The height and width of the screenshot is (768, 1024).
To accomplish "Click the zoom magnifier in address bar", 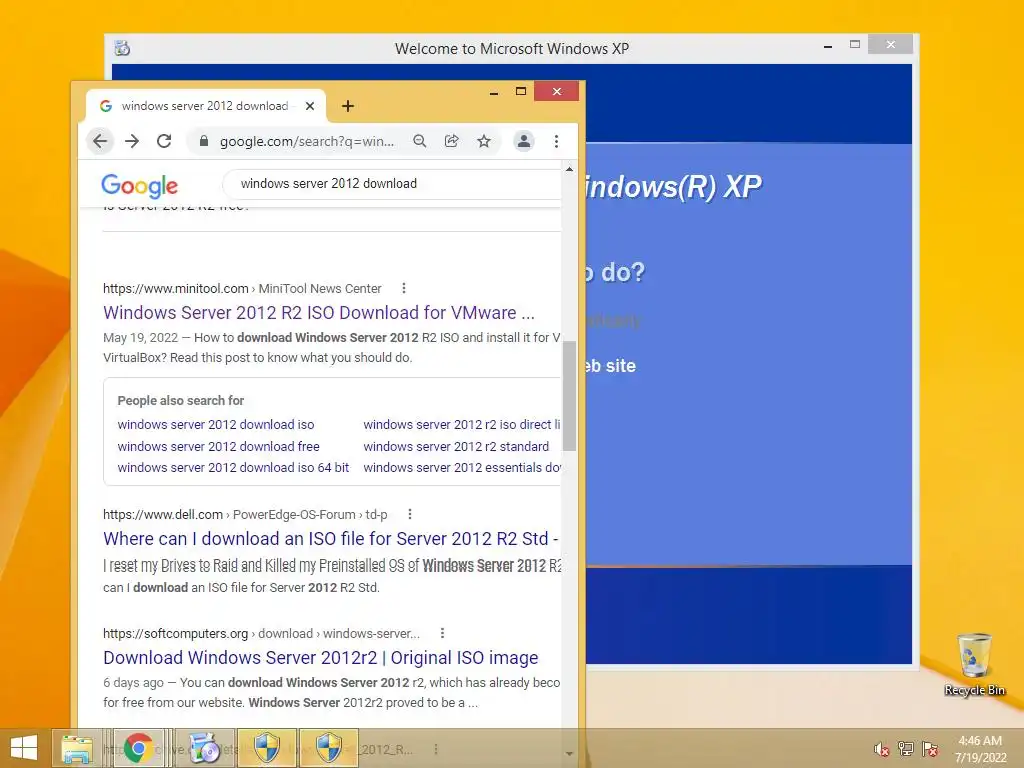I will click(419, 141).
